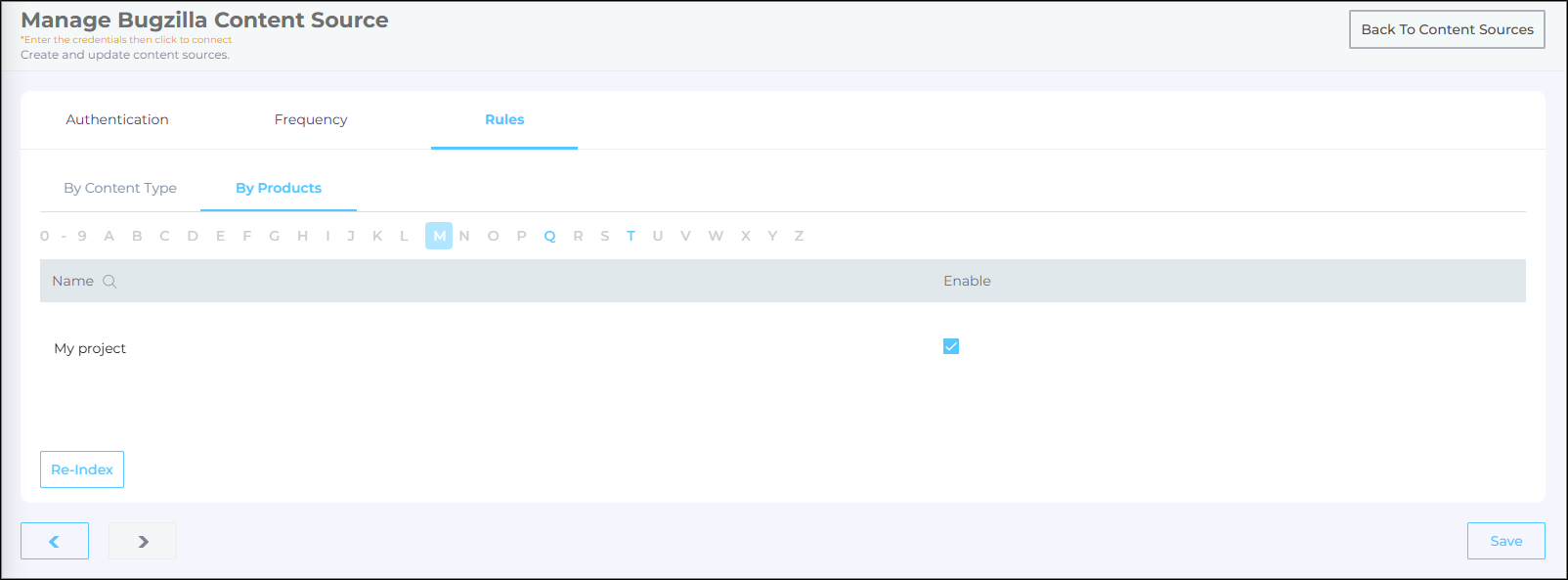Filter products by 0 - 9
Screen dimensions: 1568x580
click(64, 236)
